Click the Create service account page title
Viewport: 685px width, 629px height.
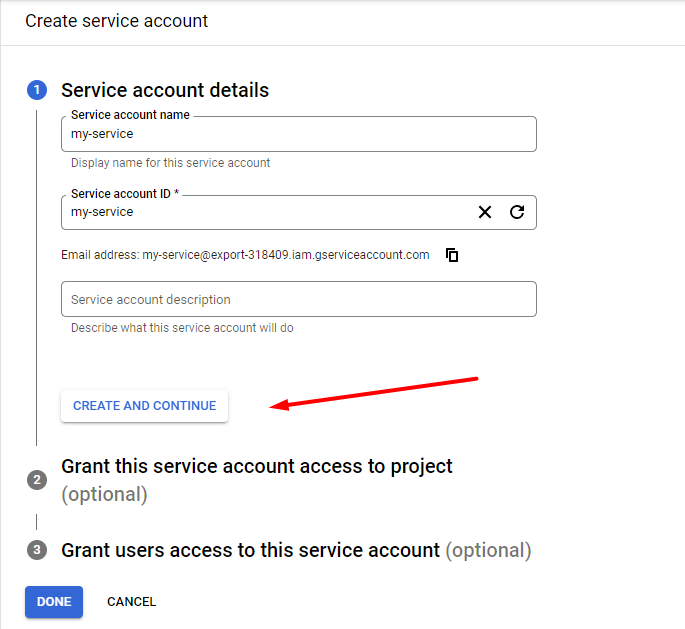click(x=117, y=21)
